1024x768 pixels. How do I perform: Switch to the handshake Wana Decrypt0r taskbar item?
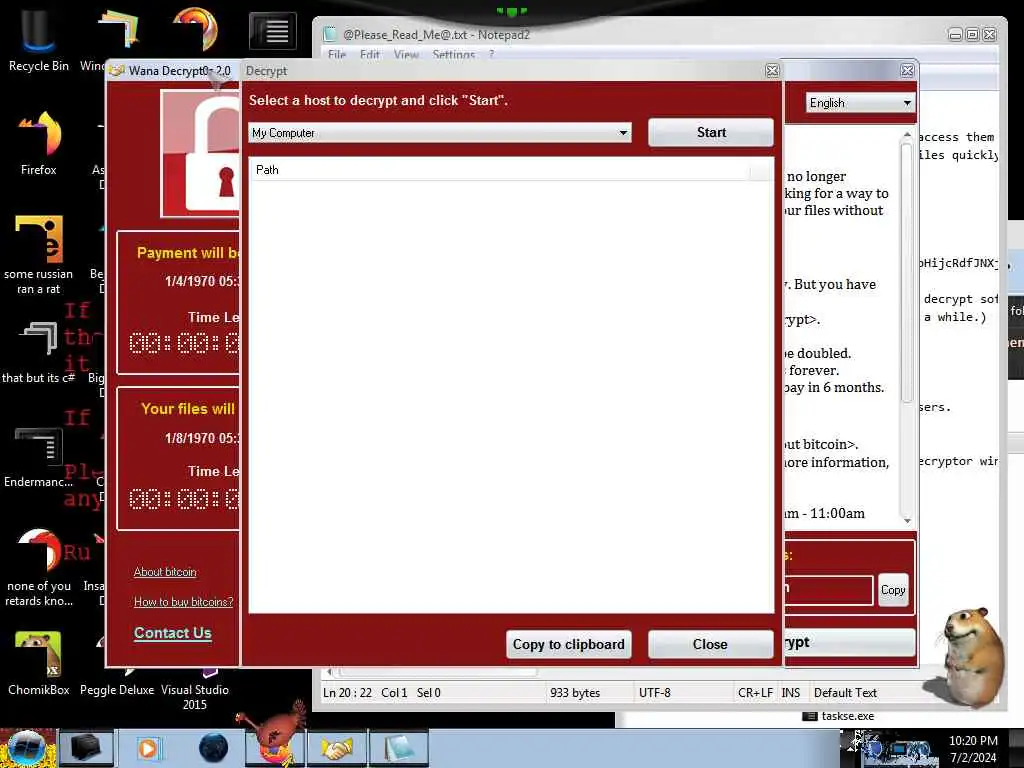[x=336, y=748]
